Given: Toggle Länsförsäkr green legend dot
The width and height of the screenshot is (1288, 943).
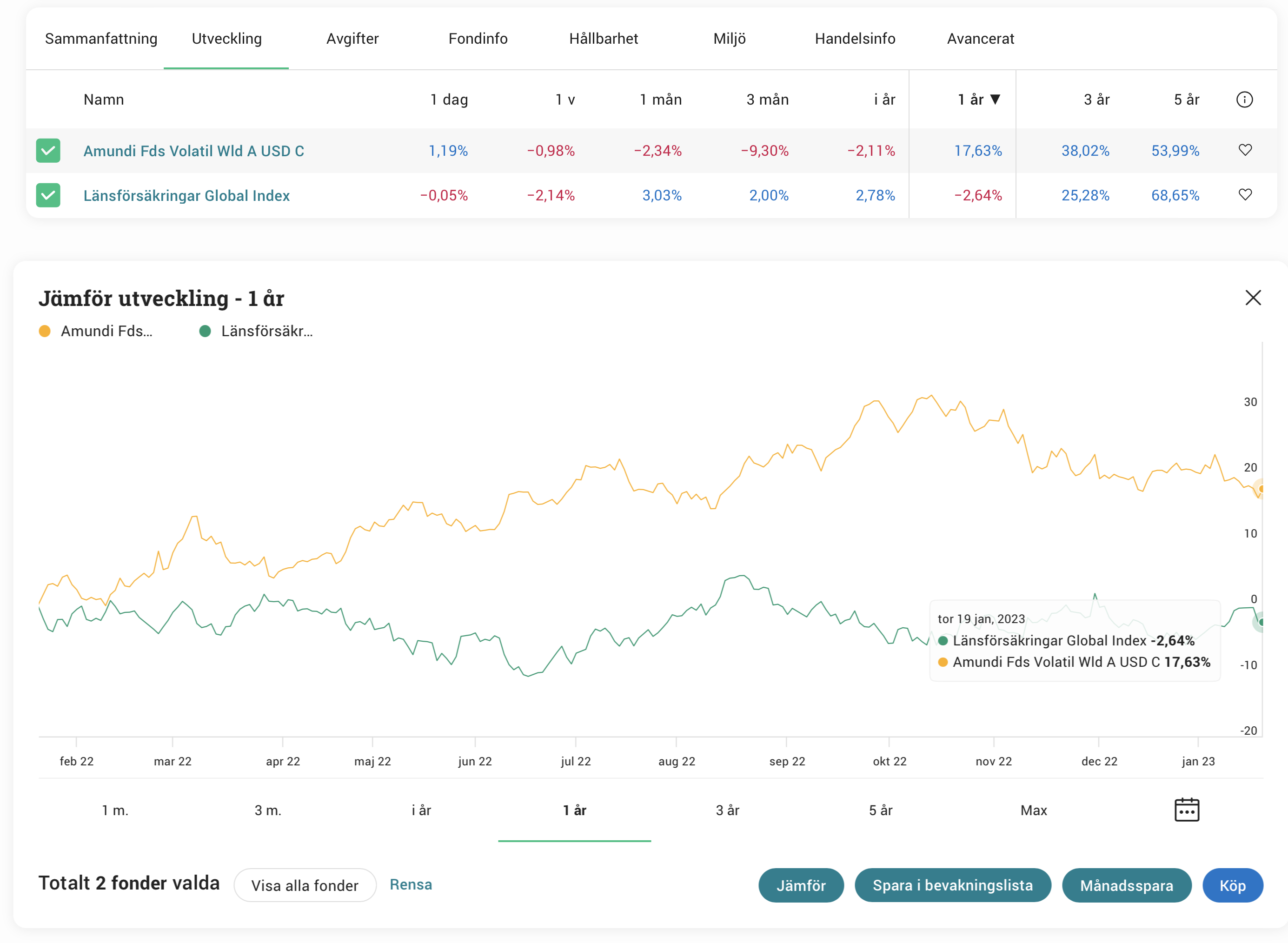Looking at the screenshot, I should (x=205, y=331).
